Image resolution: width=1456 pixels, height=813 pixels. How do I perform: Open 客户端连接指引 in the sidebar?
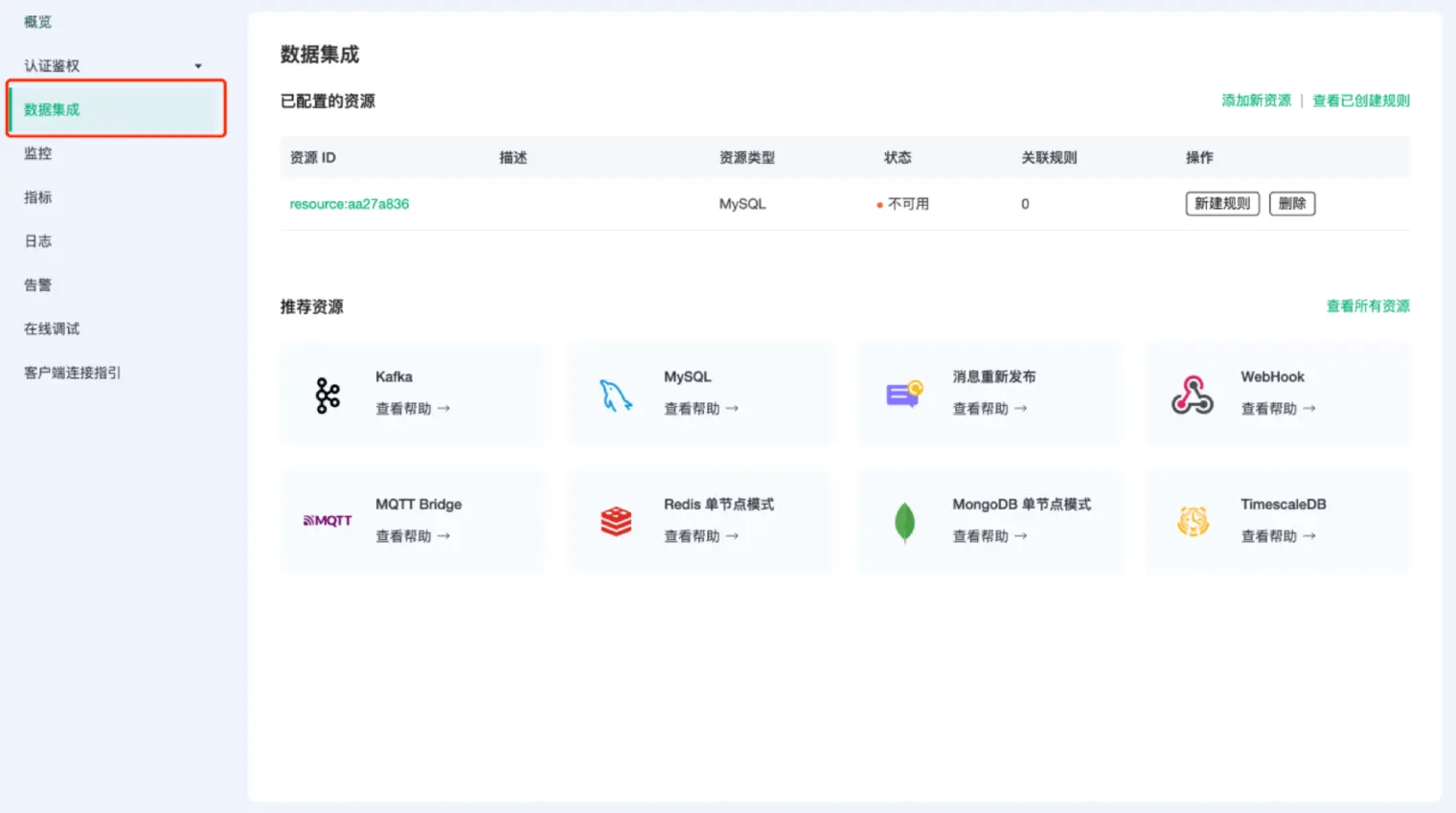tap(73, 373)
